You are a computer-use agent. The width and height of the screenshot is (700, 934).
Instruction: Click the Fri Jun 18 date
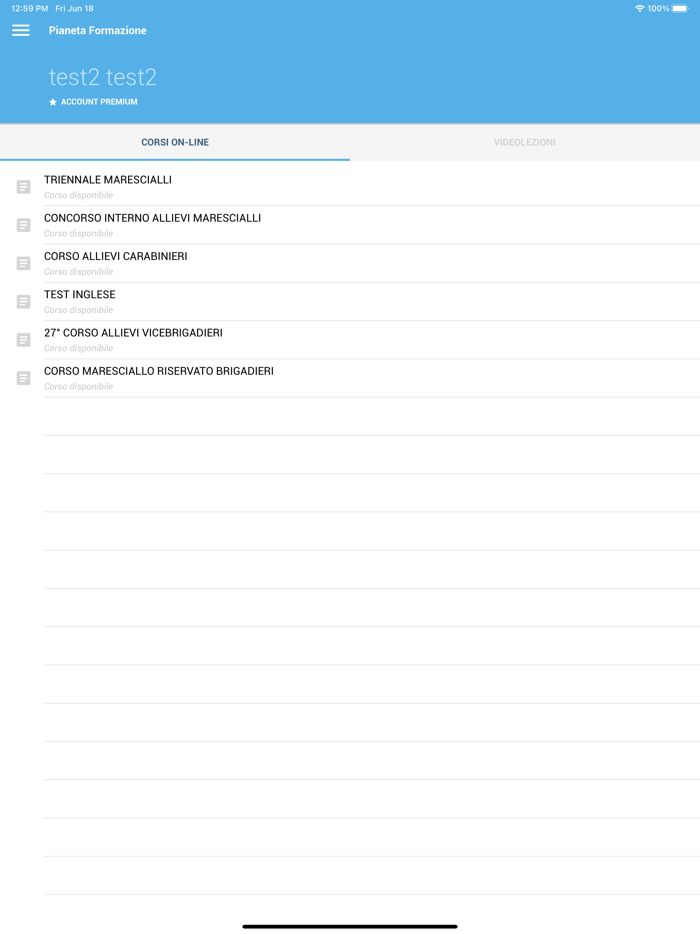point(74,8)
